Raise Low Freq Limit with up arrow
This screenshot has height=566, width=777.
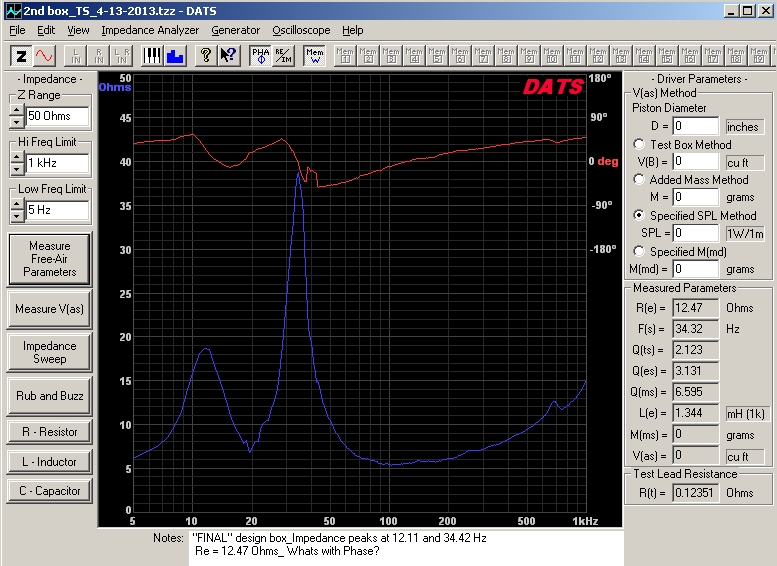pos(17,205)
